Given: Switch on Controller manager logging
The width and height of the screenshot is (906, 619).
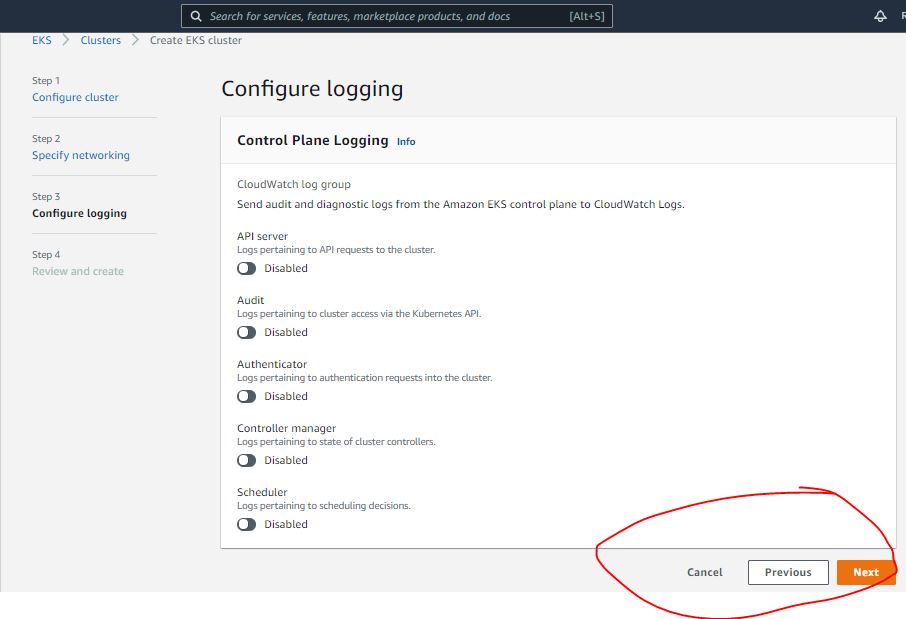Looking at the screenshot, I should click(x=246, y=460).
